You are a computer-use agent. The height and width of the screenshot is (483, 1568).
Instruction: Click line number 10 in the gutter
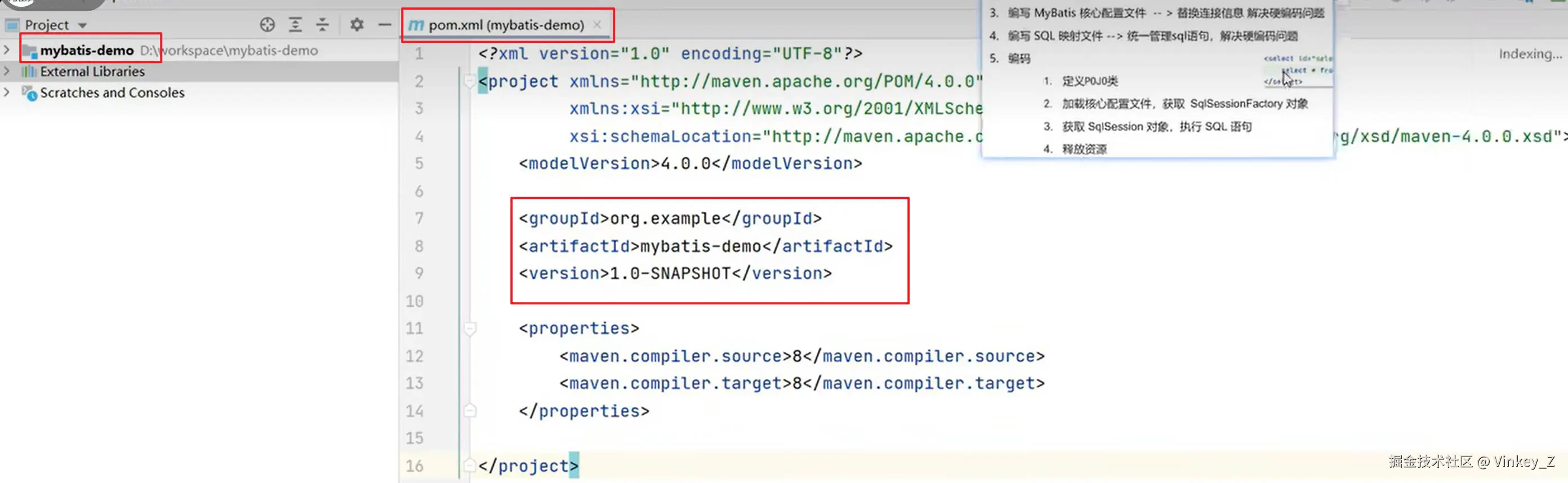415,301
